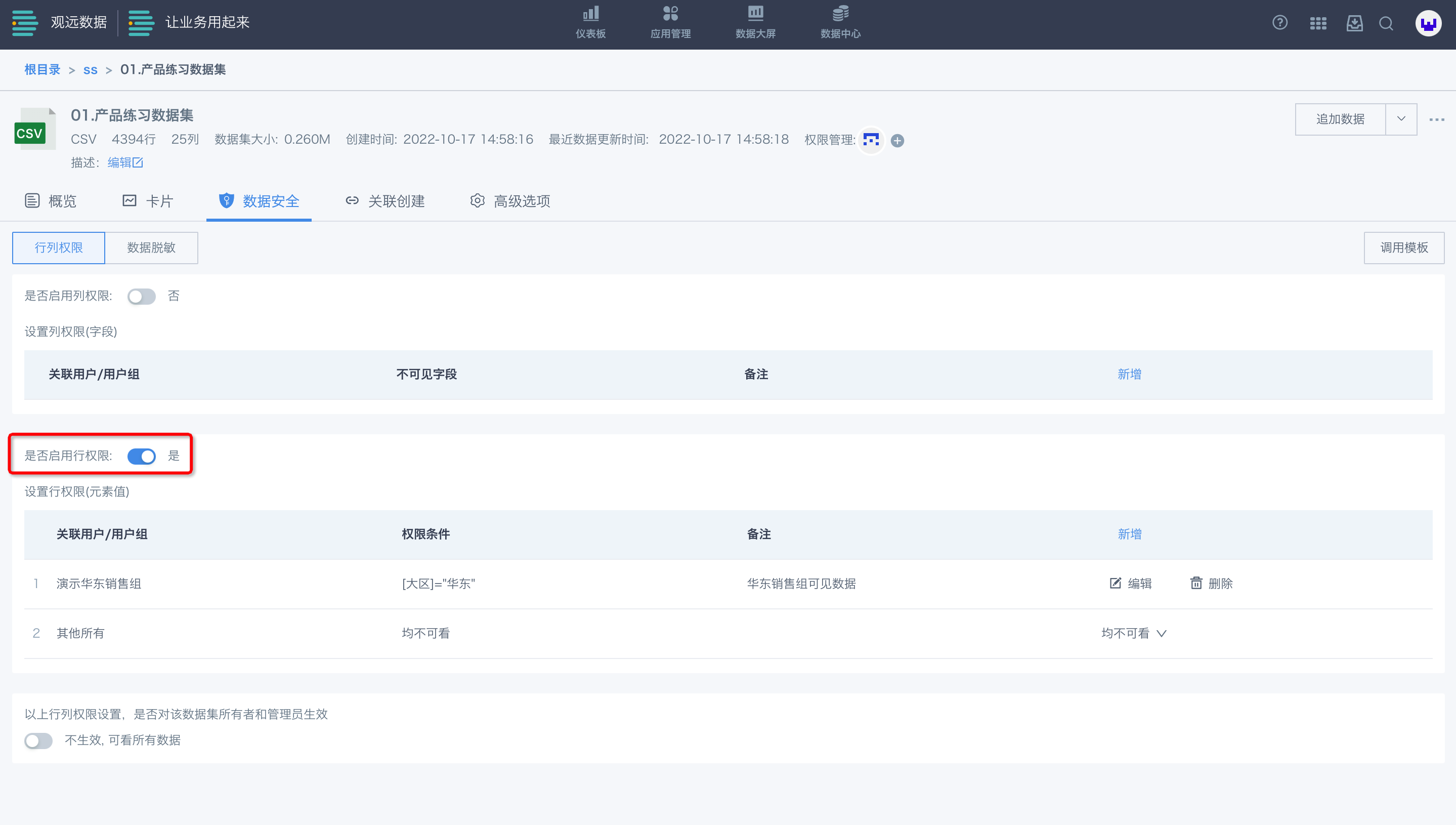Screen dimensions: 1456x825
Task: Enable the column permission switch
Action: pyautogui.click(x=141, y=297)
